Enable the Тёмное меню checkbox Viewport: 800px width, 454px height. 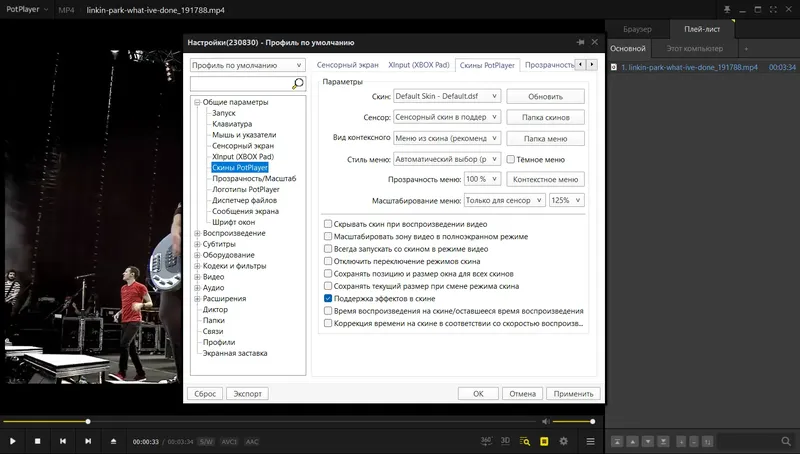[x=511, y=159]
